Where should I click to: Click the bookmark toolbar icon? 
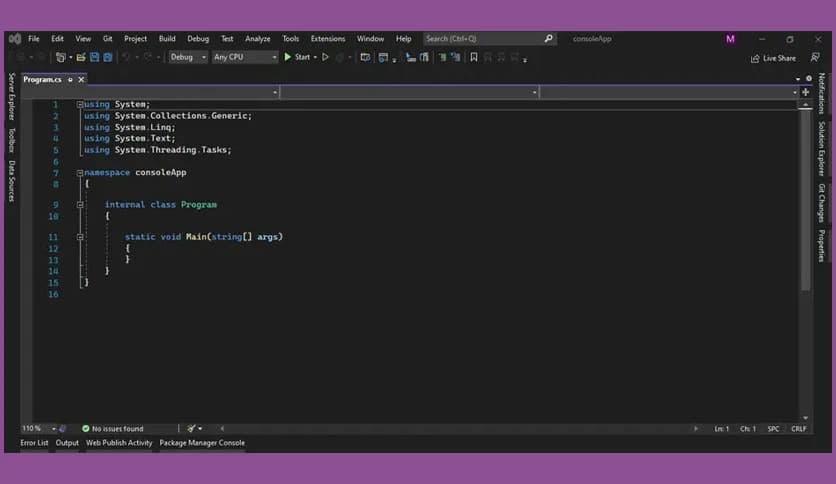pos(473,57)
